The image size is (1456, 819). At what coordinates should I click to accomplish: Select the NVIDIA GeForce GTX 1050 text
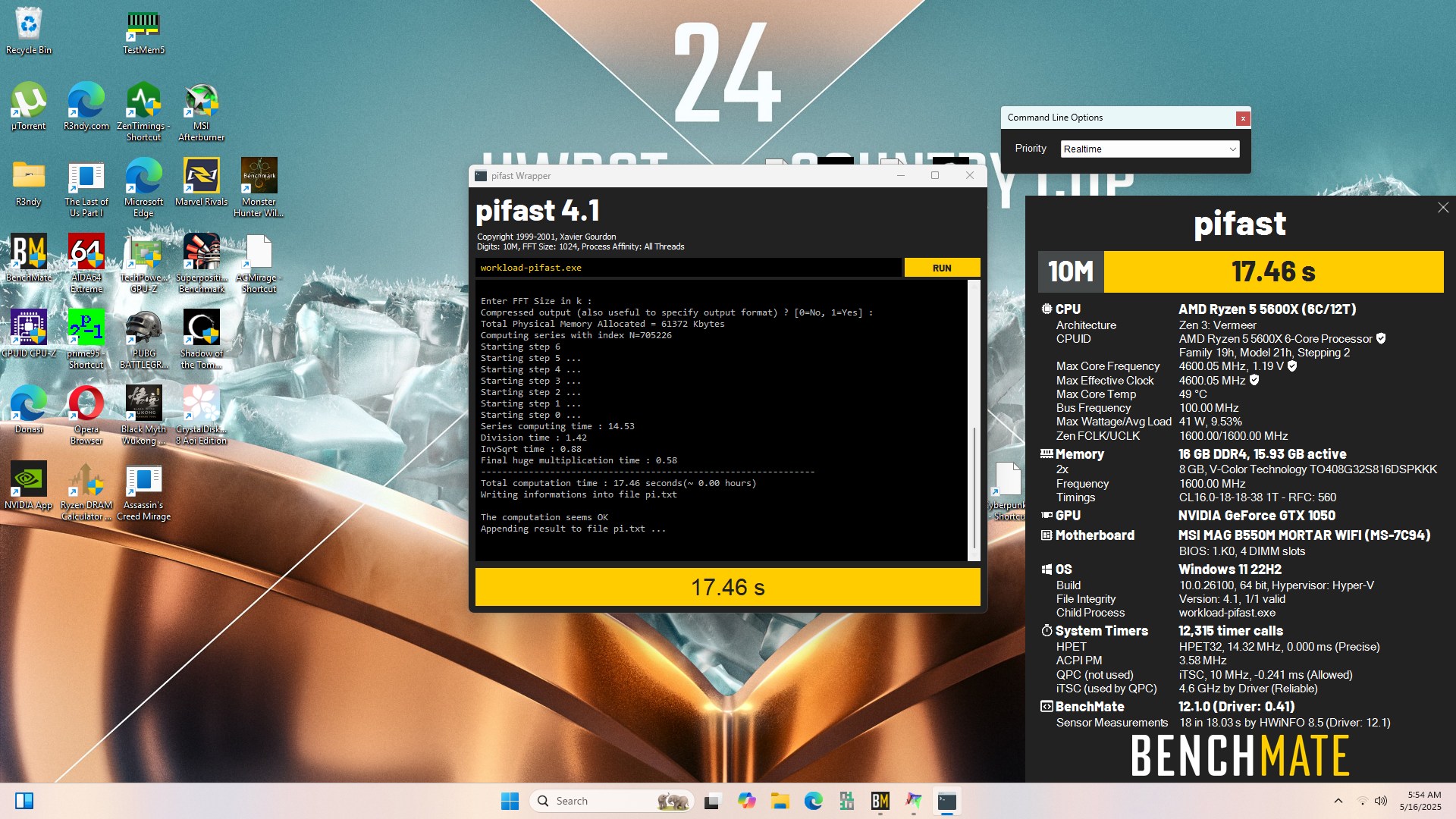pos(1257,516)
